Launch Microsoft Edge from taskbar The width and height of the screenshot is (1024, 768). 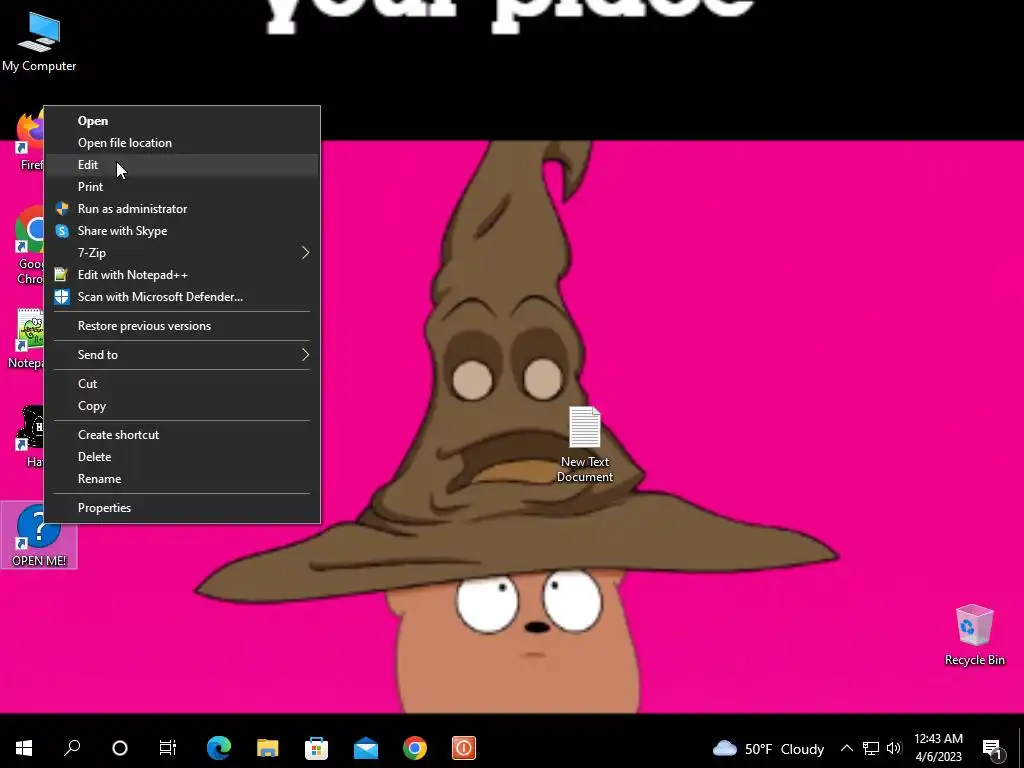[219, 748]
